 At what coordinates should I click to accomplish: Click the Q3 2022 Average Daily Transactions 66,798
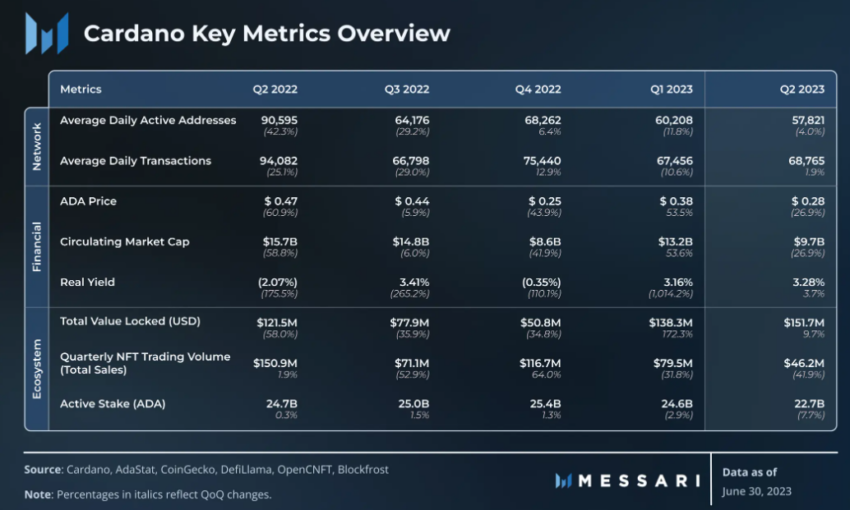[411, 161]
